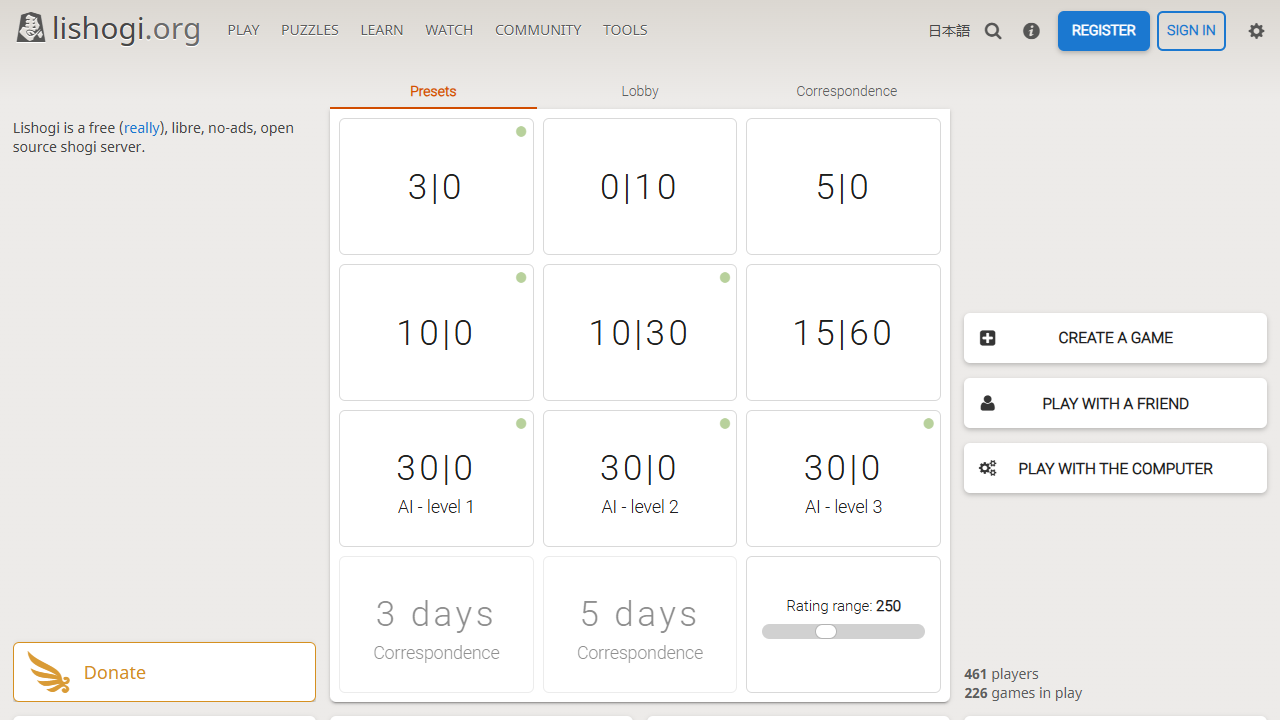Click the Donate wing icon
Viewport: 1280px width, 720px height.
click(x=49, y=672)
